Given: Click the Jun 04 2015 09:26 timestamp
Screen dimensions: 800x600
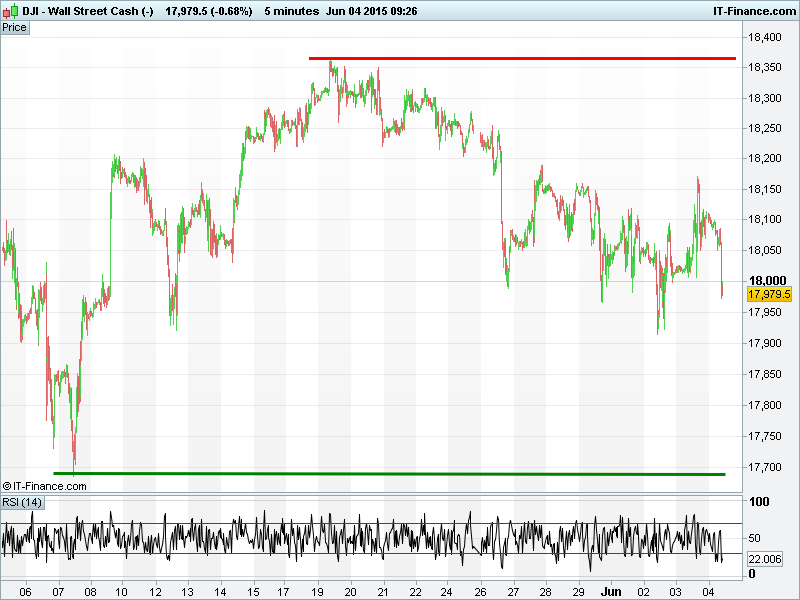Looking at the screenshot, I should [371, 11].
